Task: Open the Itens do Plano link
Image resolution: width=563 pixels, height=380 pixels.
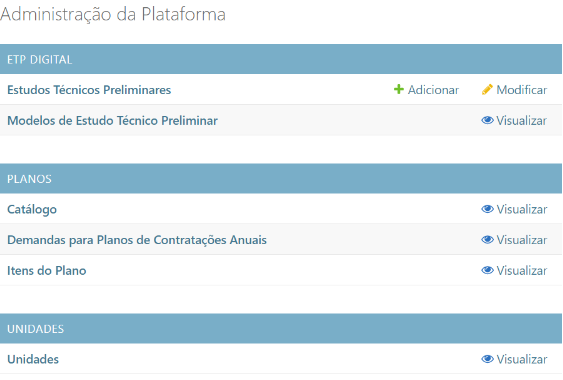Action: (x=47, y=270)
